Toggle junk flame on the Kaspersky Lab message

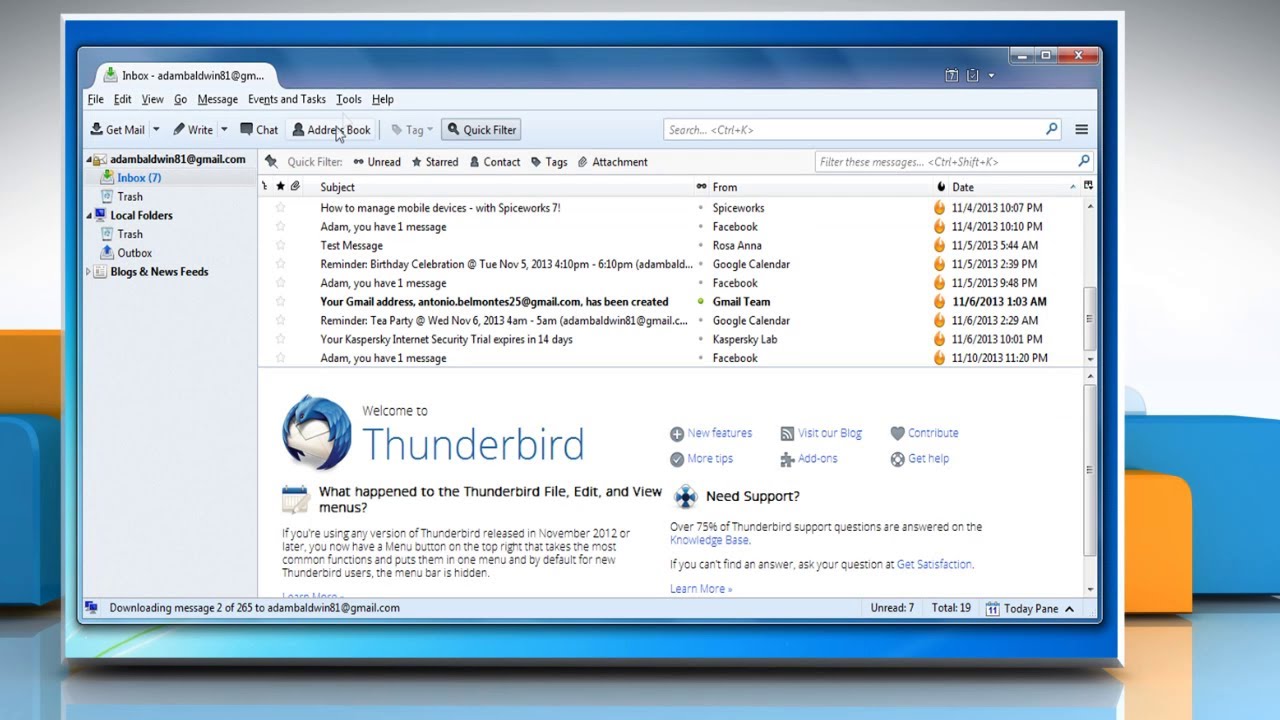939,339
